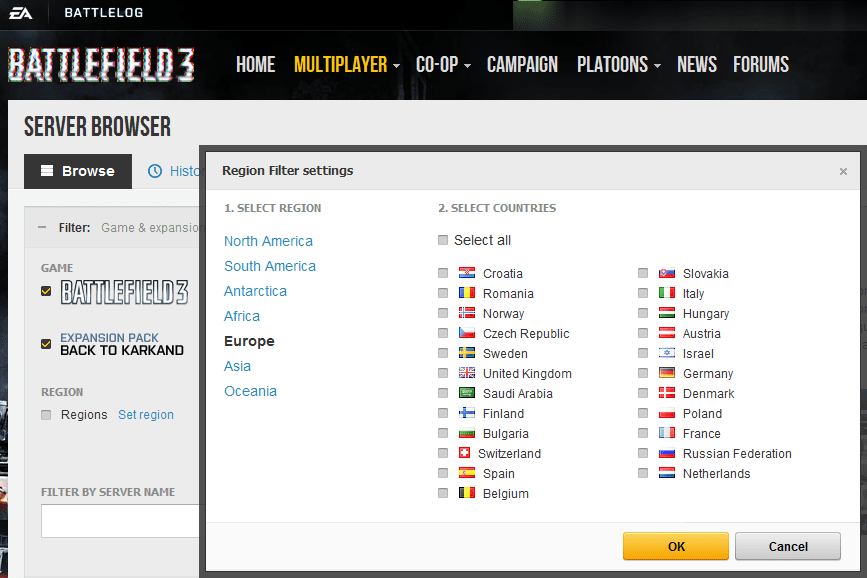Click the Romania flag icon
The height and width of the screenshot is (578, 867).
point(467,293)
